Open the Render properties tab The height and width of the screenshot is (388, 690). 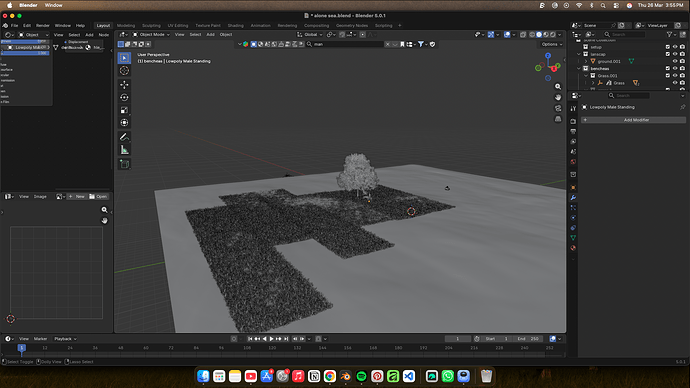click(573, 121)
